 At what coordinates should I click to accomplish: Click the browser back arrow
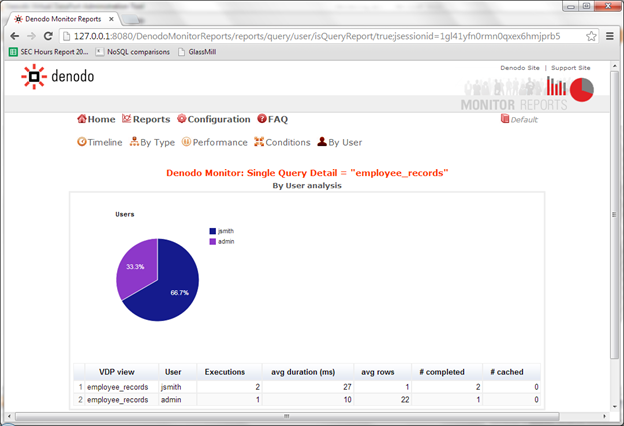tap(15, 36)
